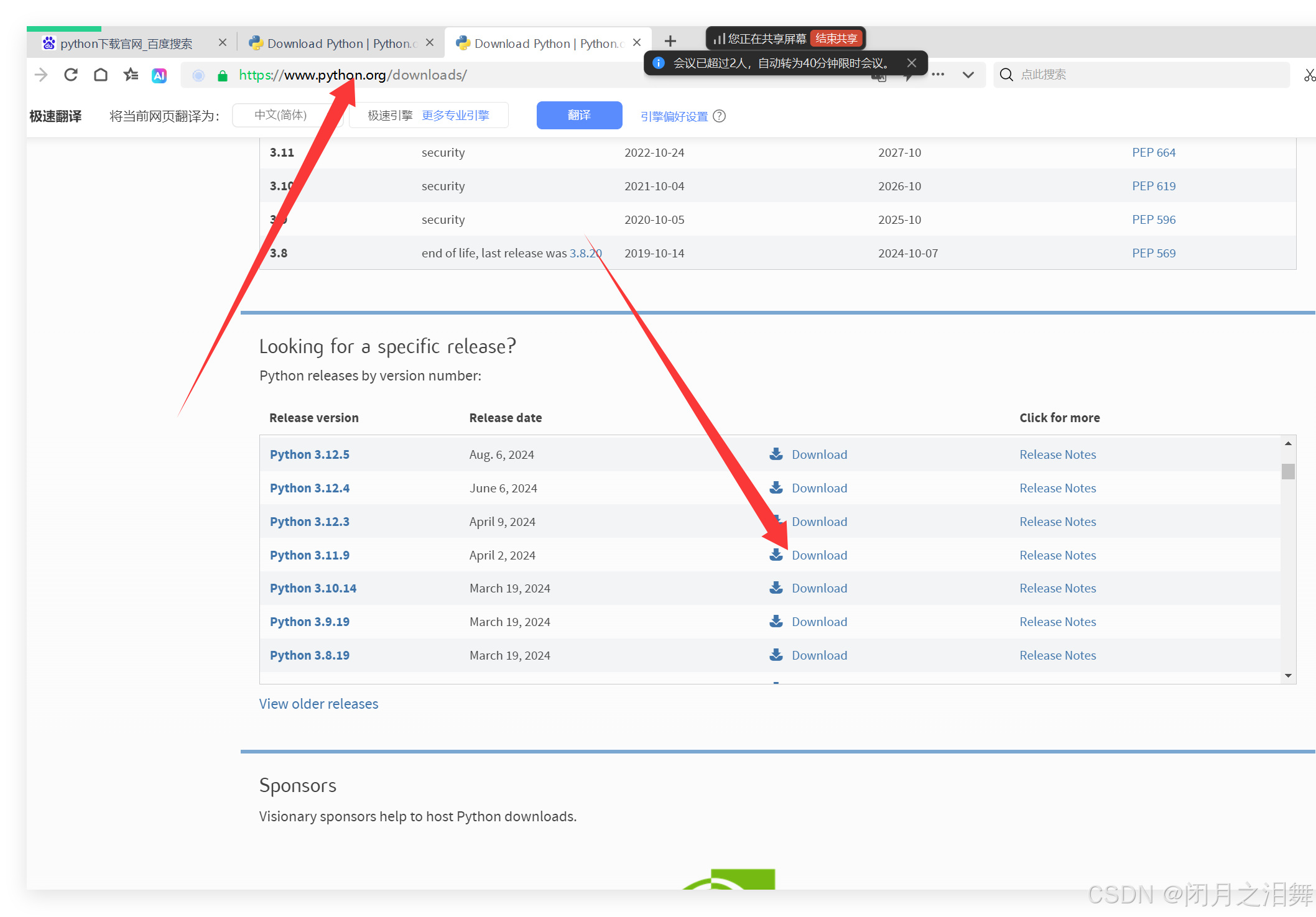The height and width of the screenshot is (917, 1316).
Task: Open the three-dot more options menu
Action: click(938, 75)
